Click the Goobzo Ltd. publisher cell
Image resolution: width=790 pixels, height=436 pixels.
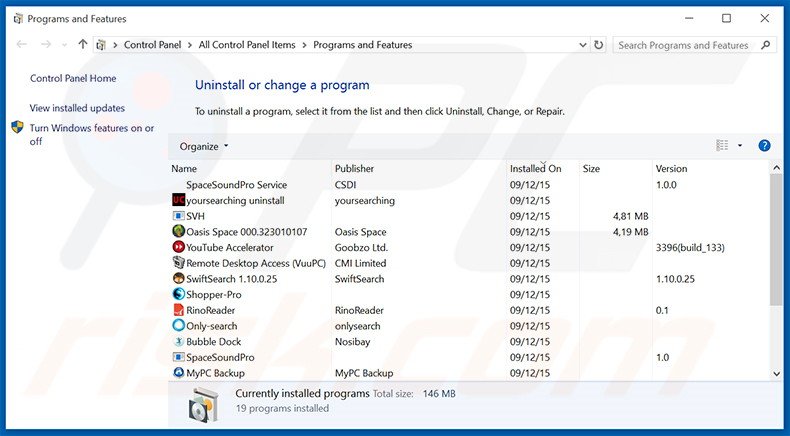(x=361, y=247)
